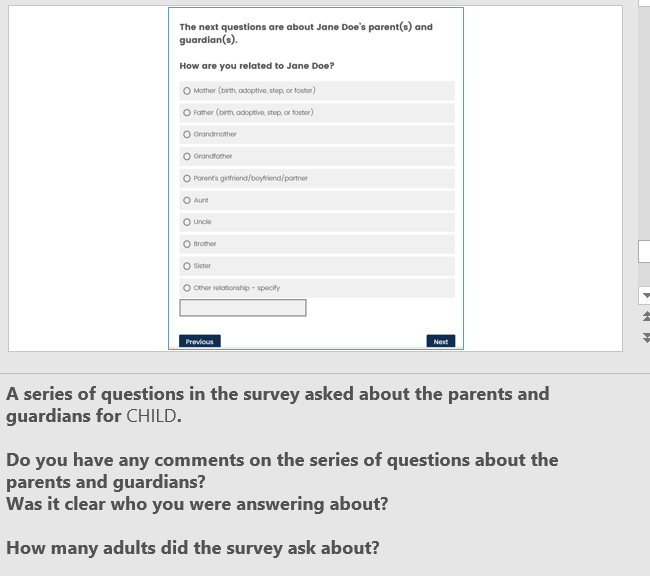
Task: Go to previous slide with double-up arrow
Action: click(x=645, y=316)
